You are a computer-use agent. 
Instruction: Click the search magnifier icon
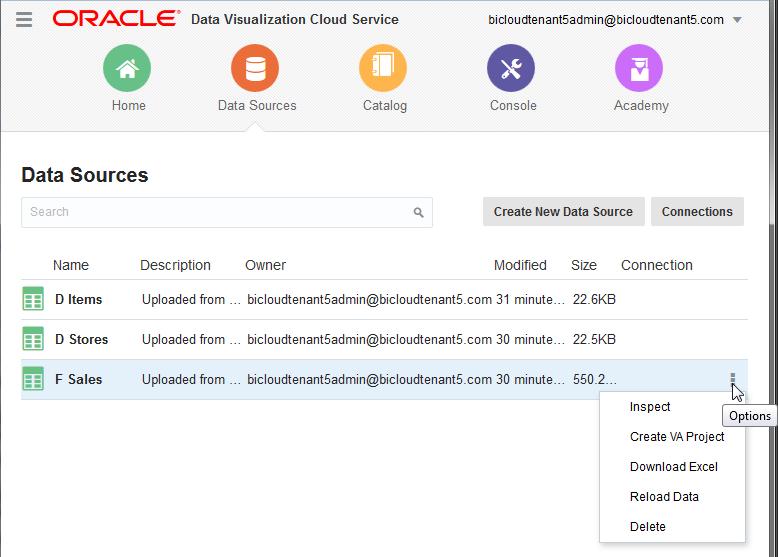point(419,212)
